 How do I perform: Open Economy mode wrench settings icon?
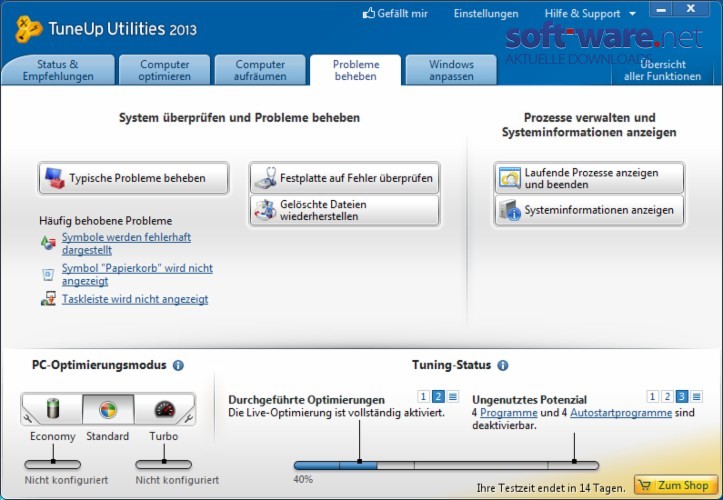(27, 418)
